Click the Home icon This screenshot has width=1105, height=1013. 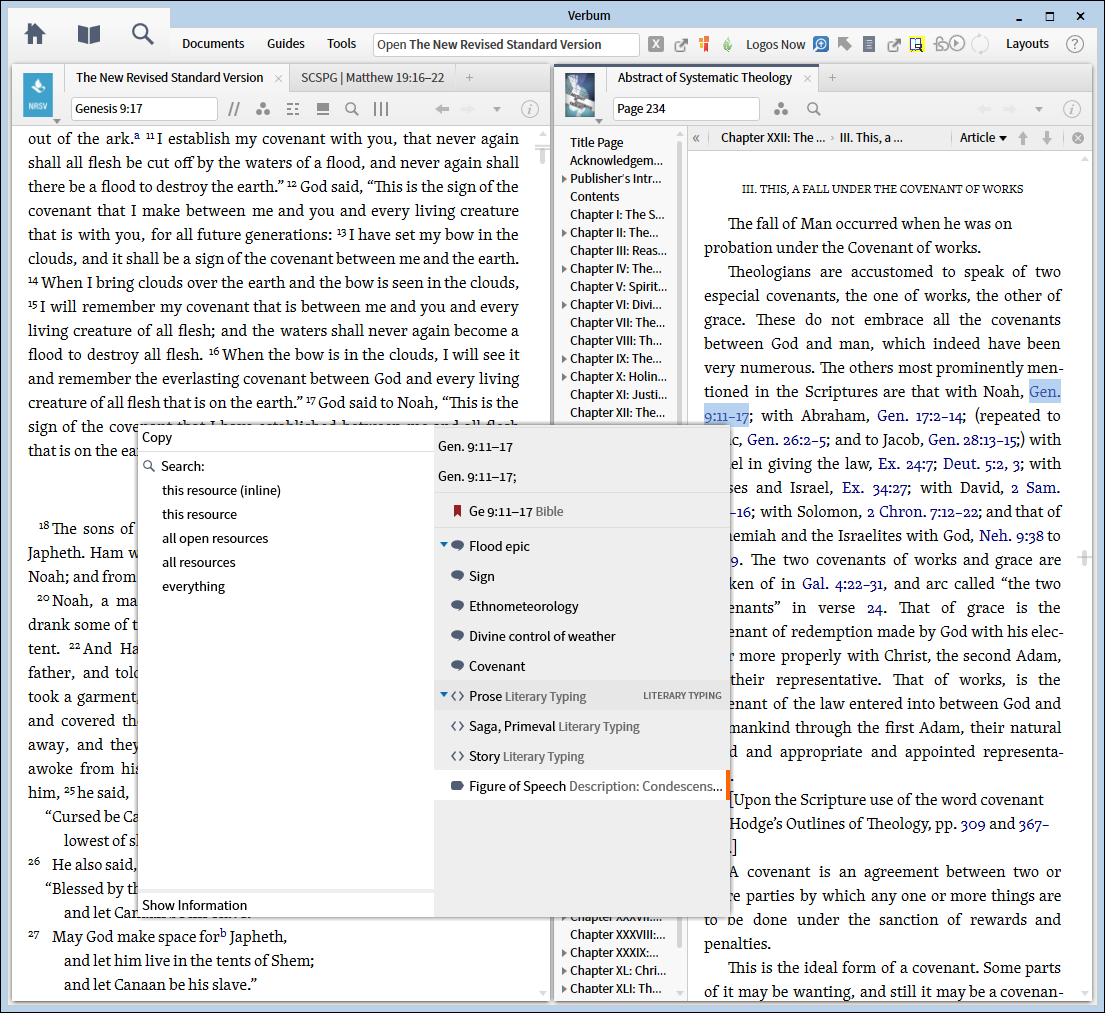35,34
